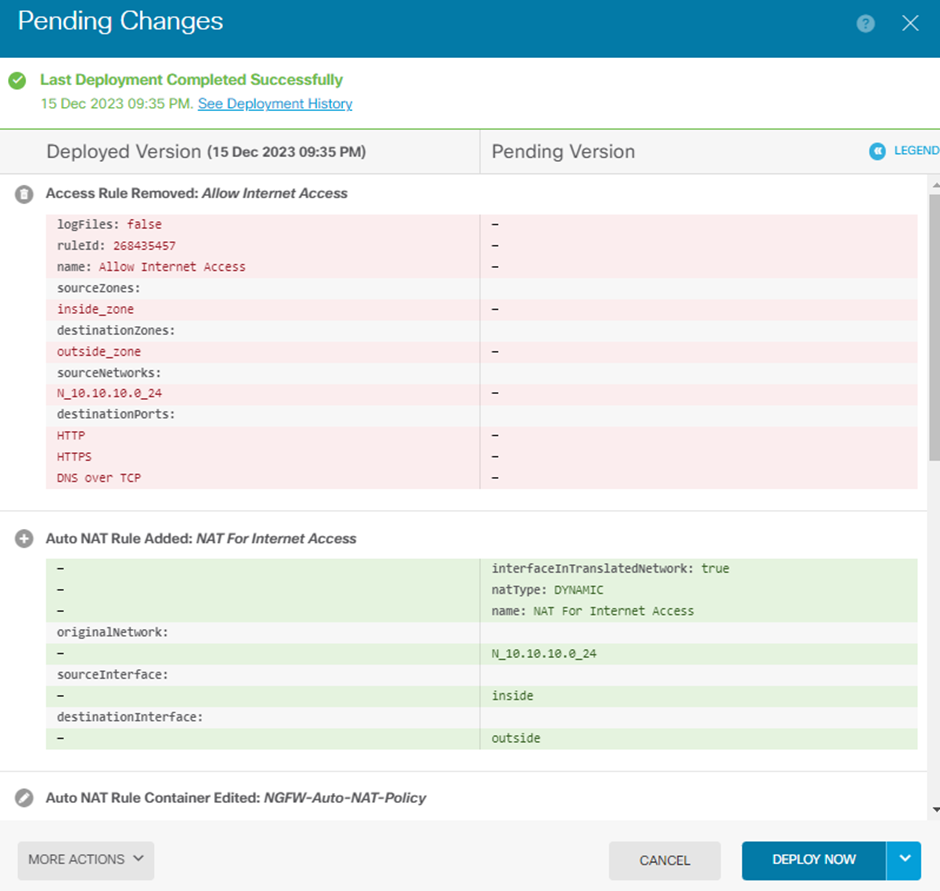This screenshot has width=940, height=891.
Task: Click the sourceInterface: label
Action: 113,675
